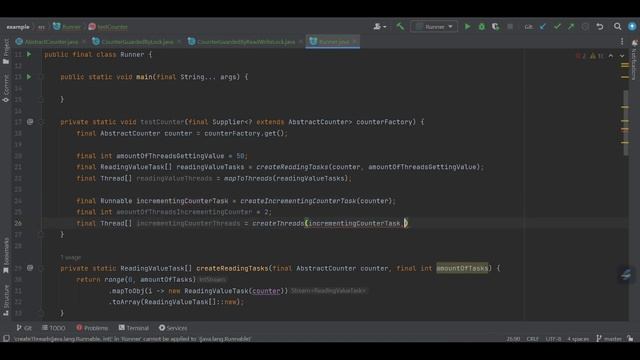640x360 pixels.
Task: Open the TODO tool window tab
Action: pyautogui.click(x=53, y=328)
